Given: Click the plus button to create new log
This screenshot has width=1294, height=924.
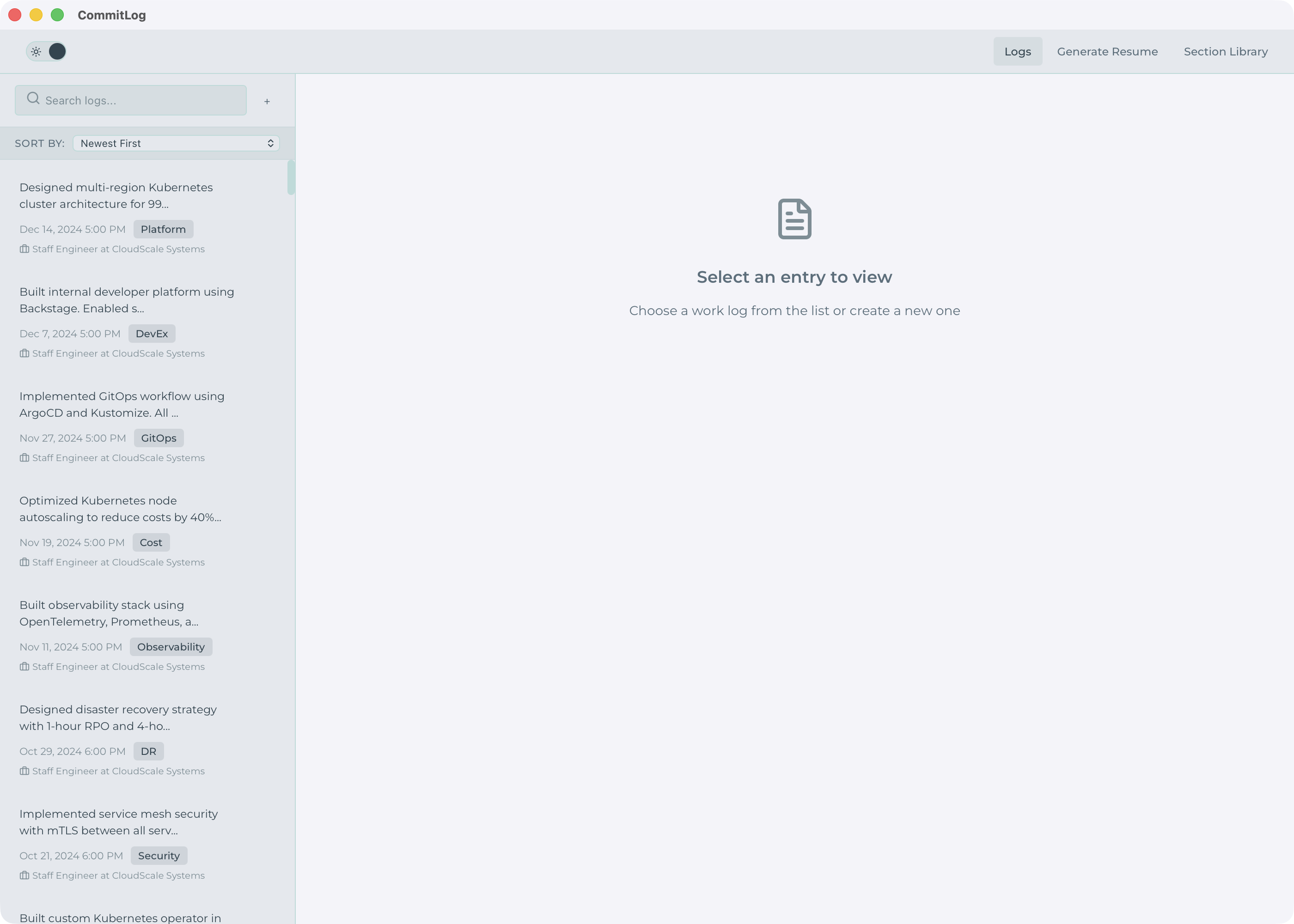Looking at the screenshot, I should (x=267, y=101).
